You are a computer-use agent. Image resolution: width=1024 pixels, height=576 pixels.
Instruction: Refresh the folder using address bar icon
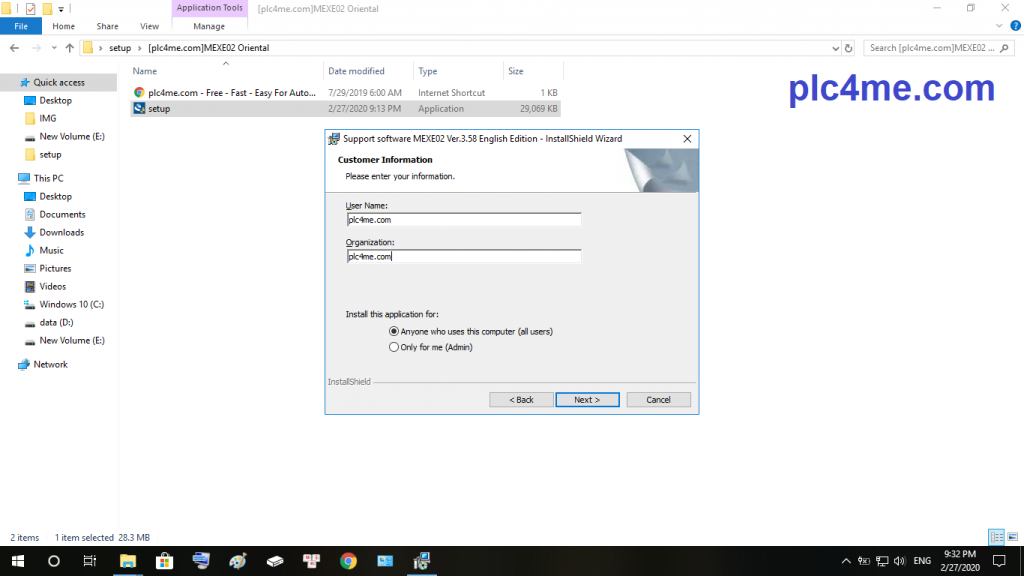click(x=849, y=47)
